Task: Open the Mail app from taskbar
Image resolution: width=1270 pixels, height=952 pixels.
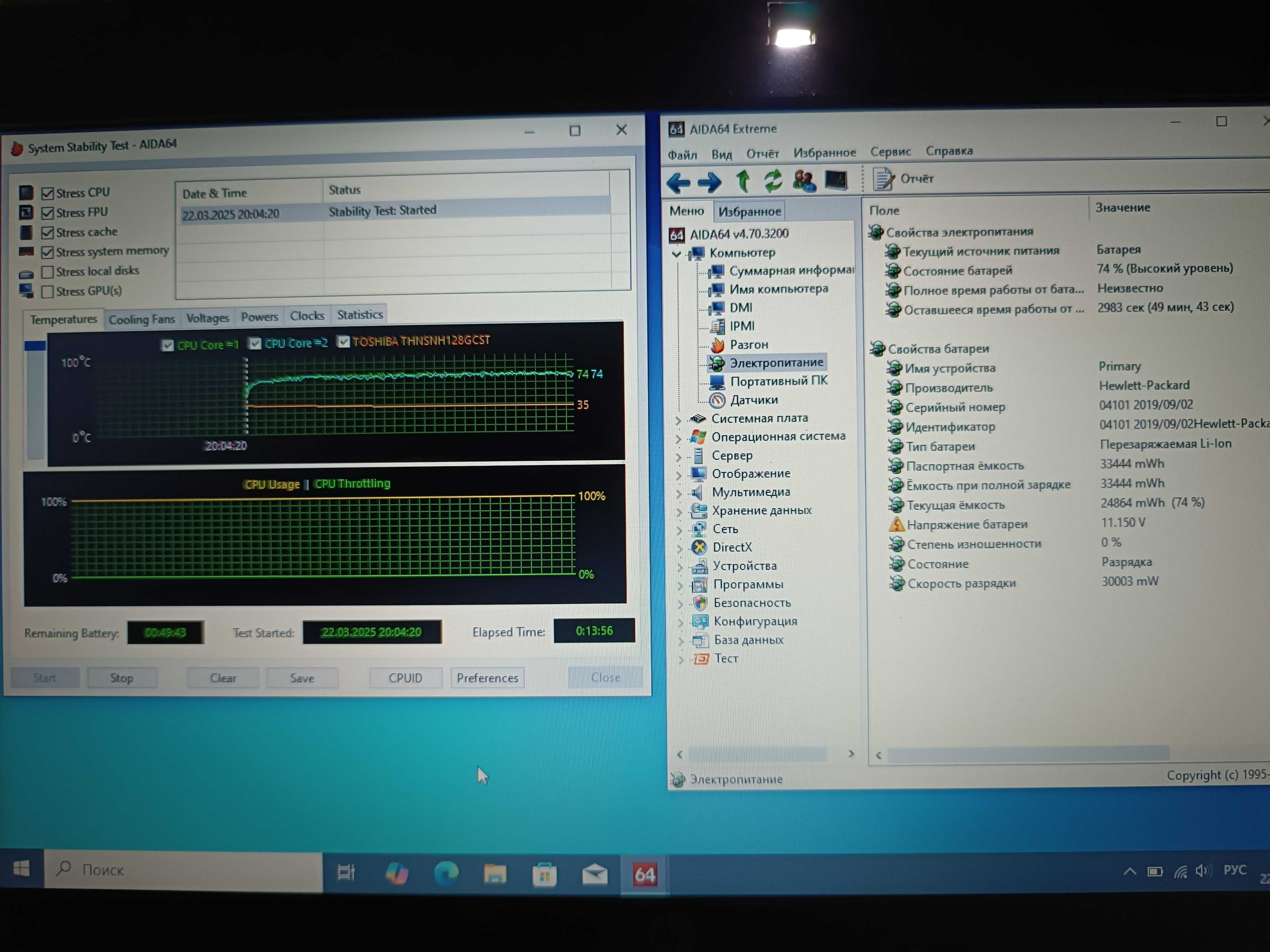Action: [594, 875]
